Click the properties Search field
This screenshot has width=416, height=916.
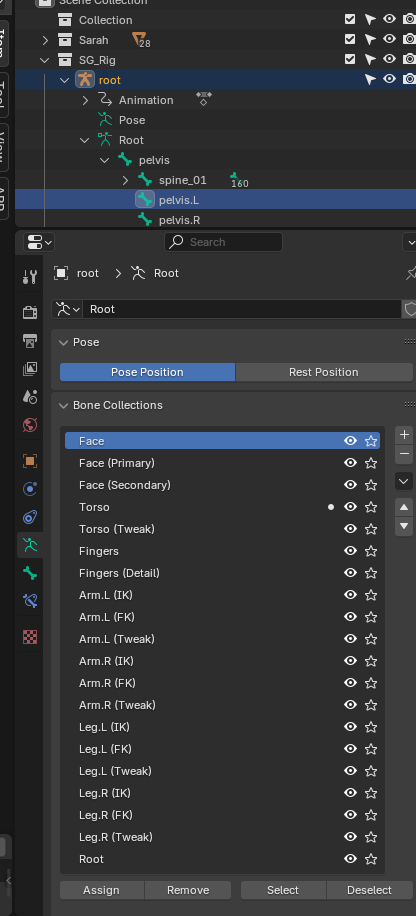point(223,242)
